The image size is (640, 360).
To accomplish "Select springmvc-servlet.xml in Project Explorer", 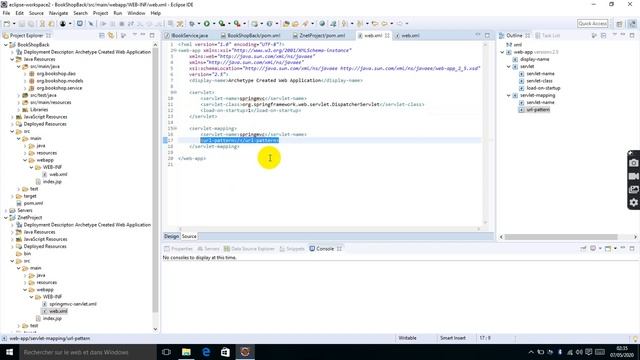I will pyautogui.click(x=73, y=304).
